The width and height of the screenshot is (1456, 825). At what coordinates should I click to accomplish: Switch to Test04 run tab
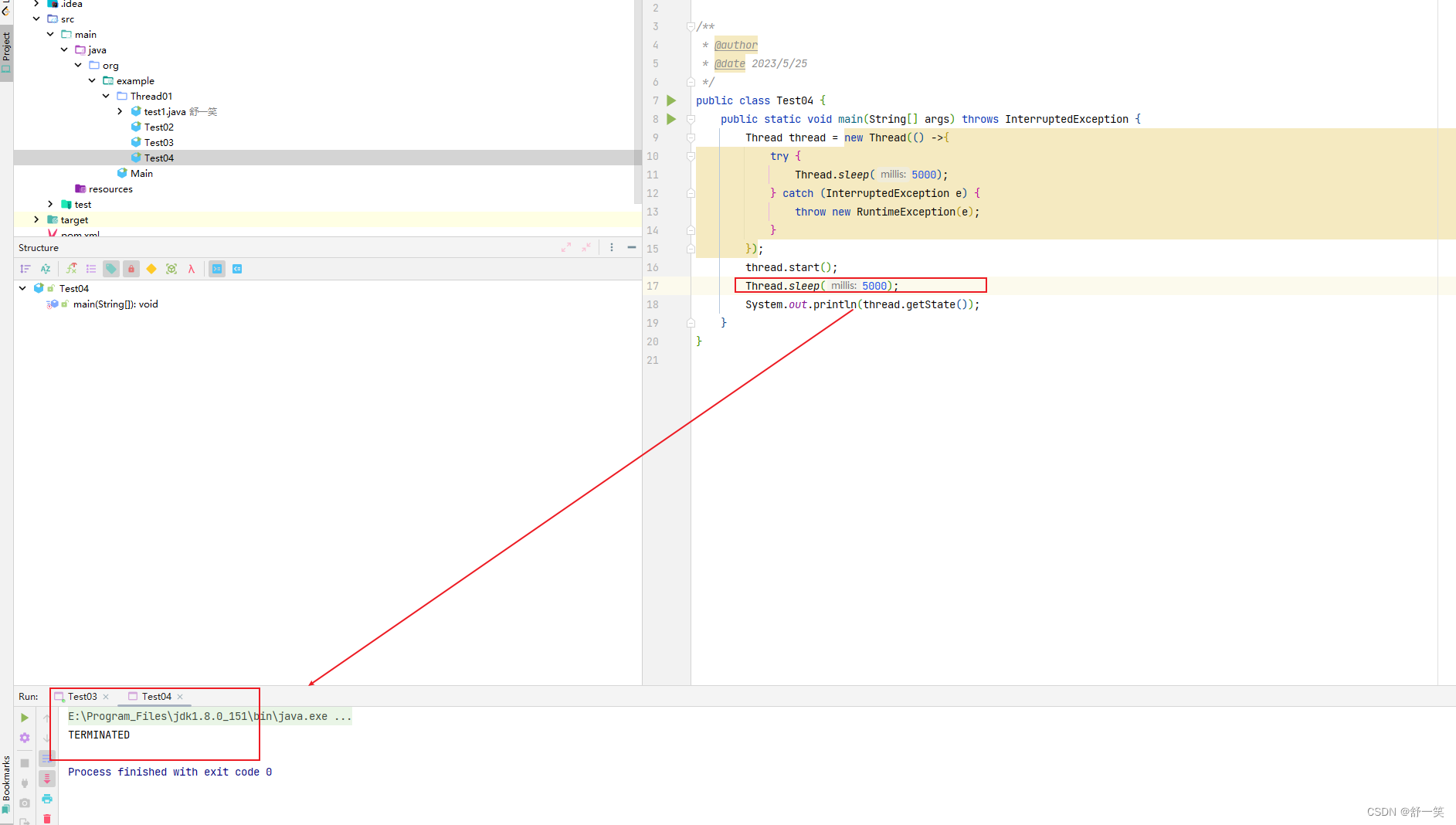[x=156, y=696]
